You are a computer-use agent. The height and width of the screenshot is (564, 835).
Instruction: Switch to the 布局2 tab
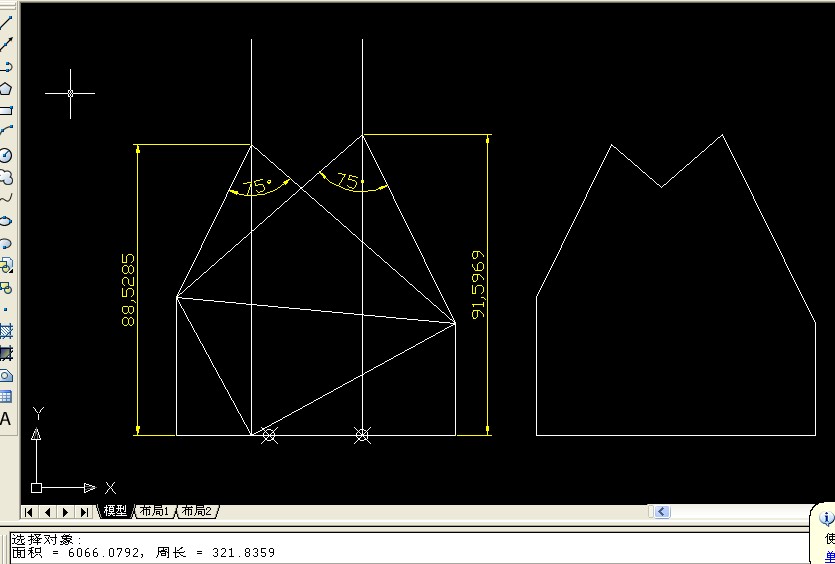click(x=197, y=511)
